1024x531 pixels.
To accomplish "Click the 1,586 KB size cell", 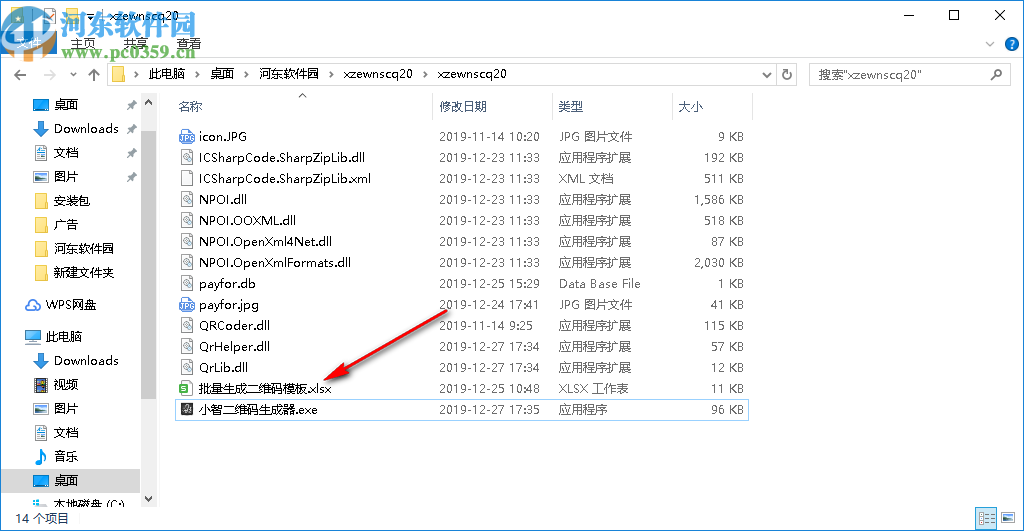I will pos(718,199).
